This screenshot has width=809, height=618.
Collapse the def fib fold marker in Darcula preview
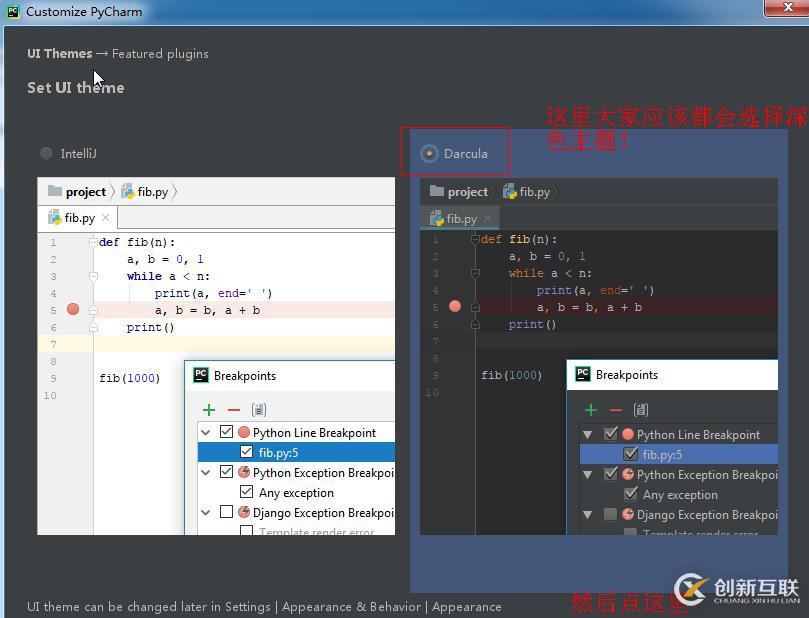coord(475,239)
